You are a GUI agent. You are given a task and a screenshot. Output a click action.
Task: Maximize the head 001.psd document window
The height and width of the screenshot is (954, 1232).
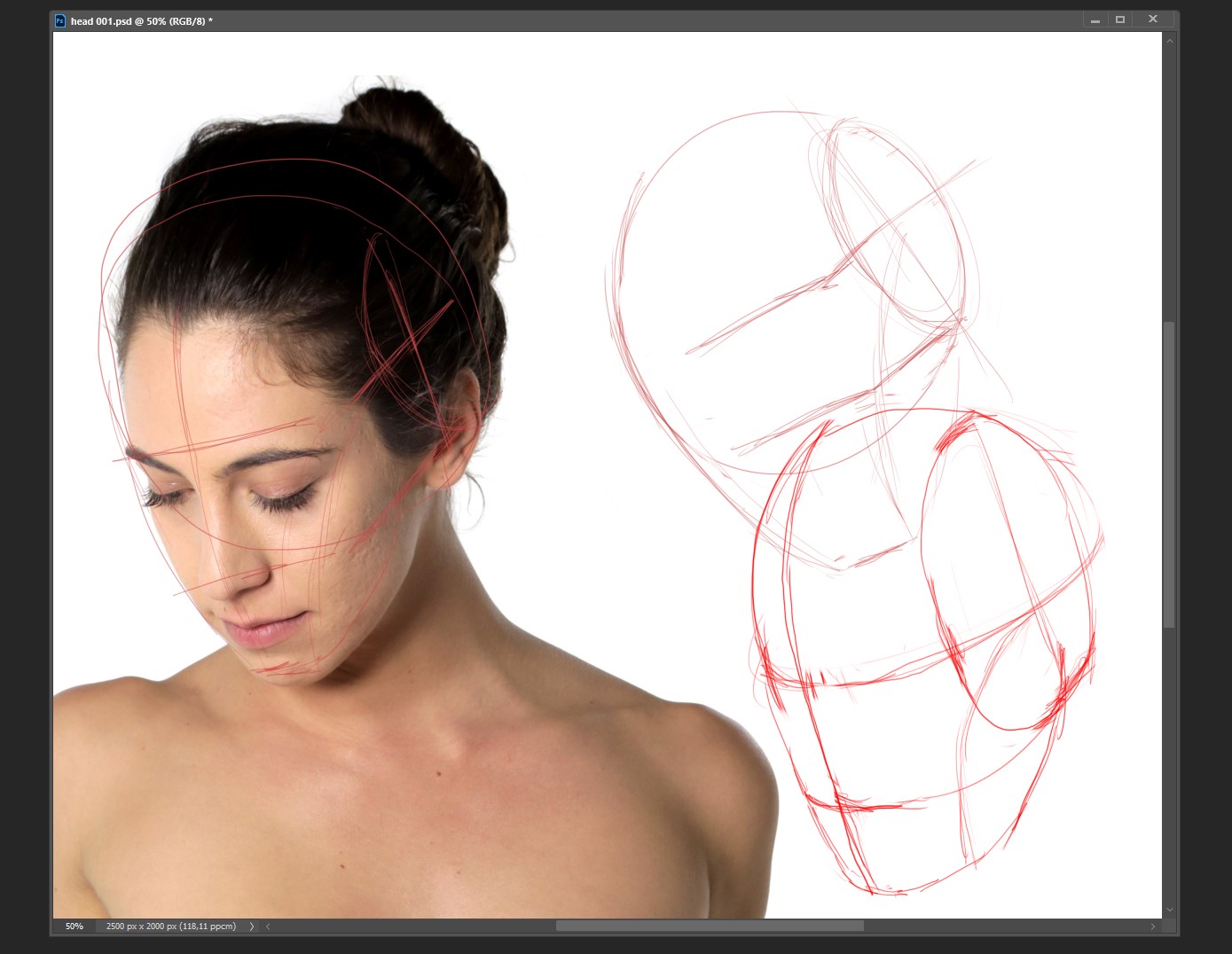click(x=1120, y=20)
